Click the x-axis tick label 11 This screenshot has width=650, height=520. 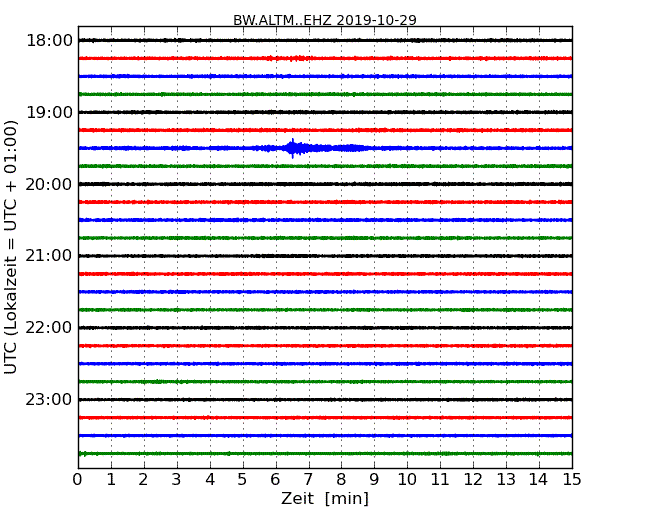[x=440, y=479]
